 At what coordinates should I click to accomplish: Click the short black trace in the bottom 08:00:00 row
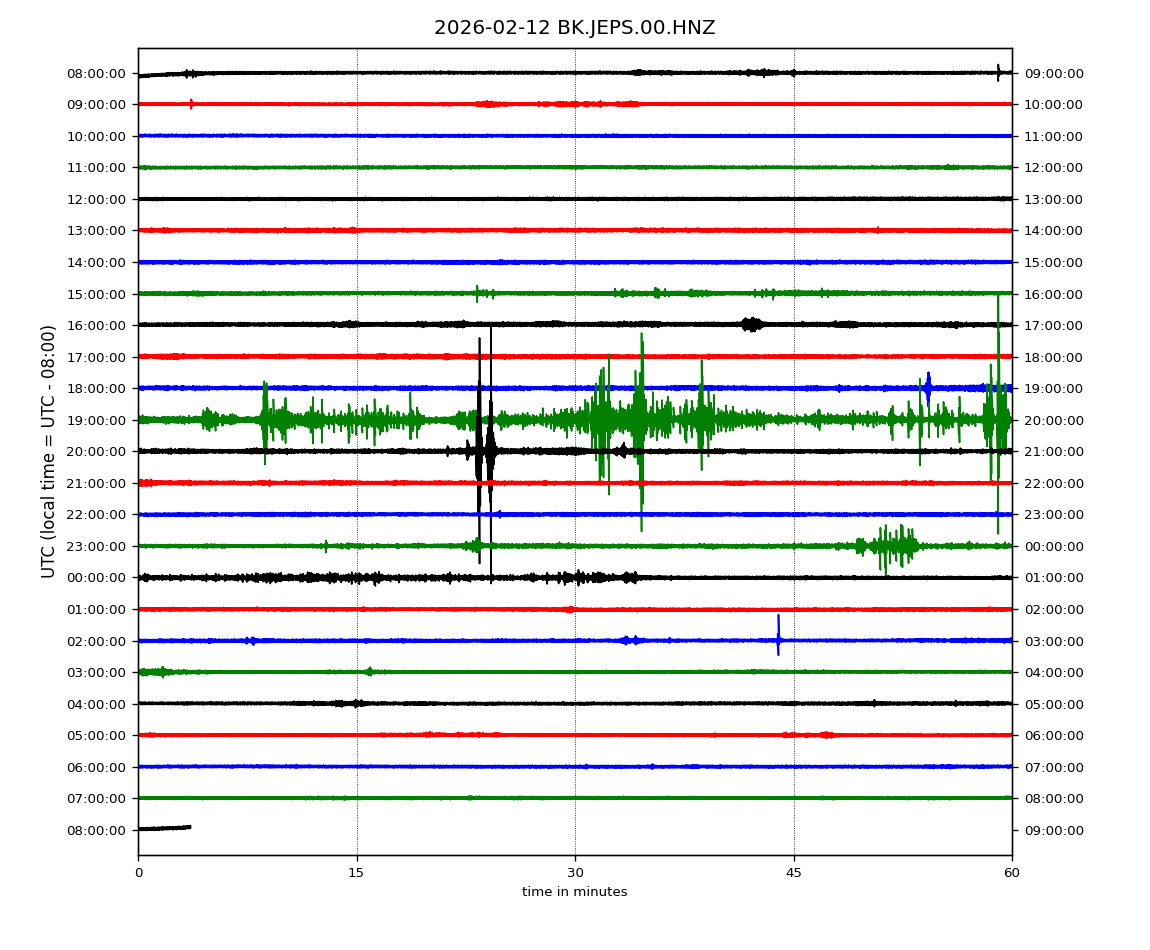[165, 828]
